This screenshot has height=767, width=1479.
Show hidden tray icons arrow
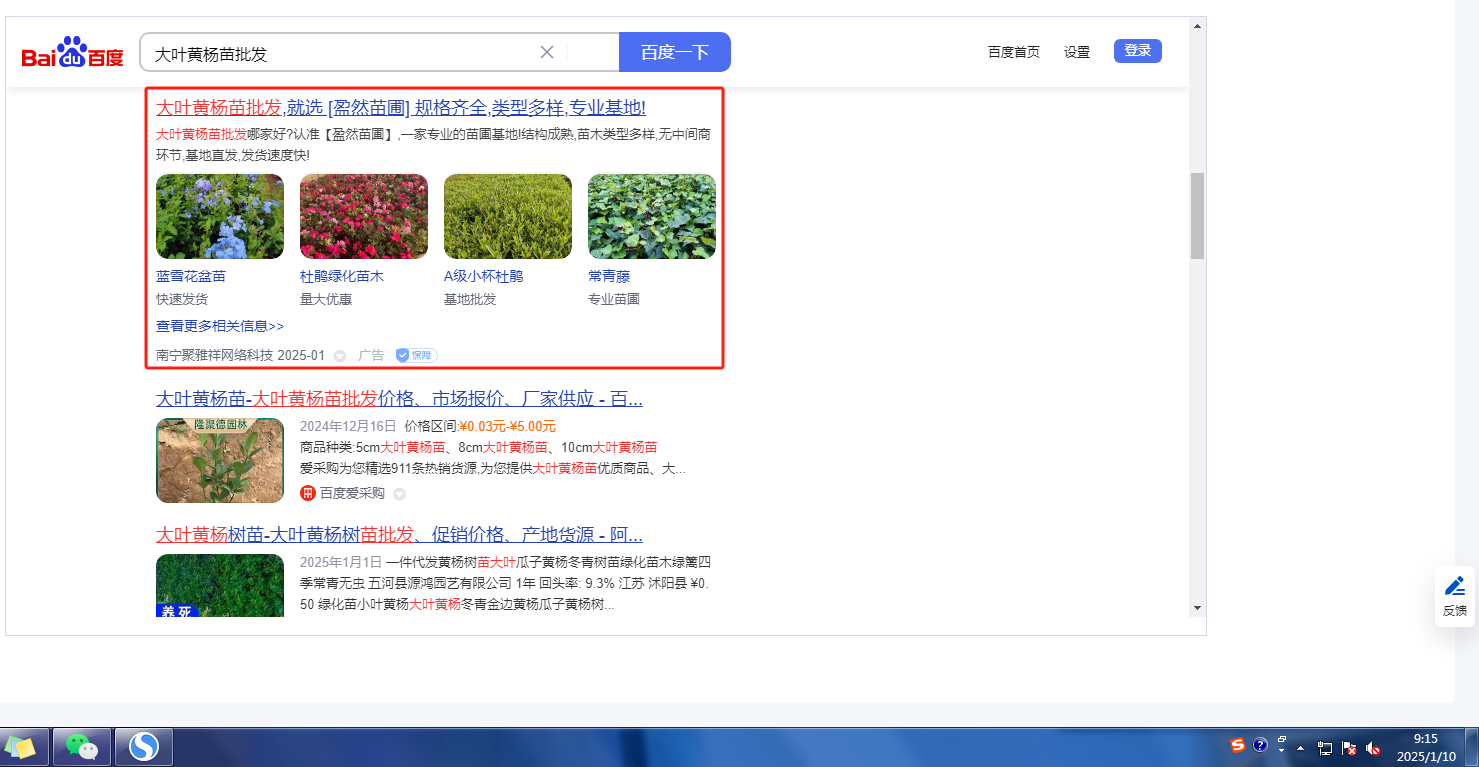click(1301, 747)
